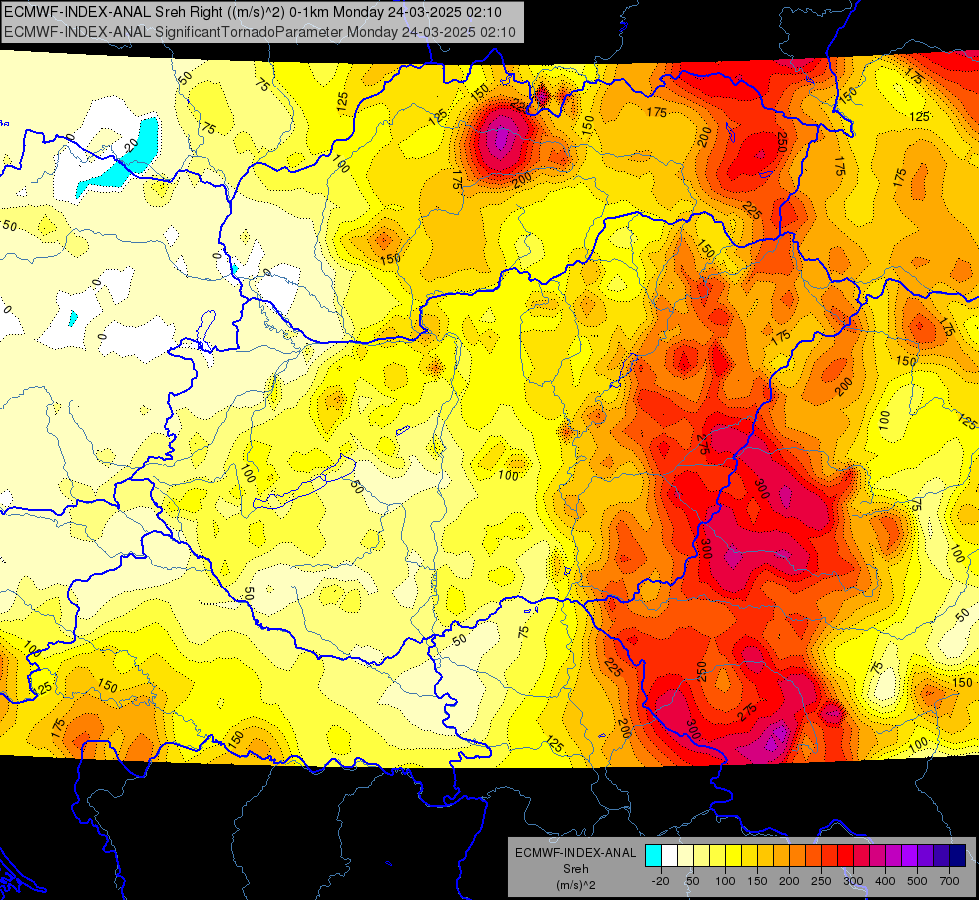Click the 'SignificantTornadoParameter' title line
The width and height of the screenshot is (979, 900).
pyautogui.click(x=260, y=32)
